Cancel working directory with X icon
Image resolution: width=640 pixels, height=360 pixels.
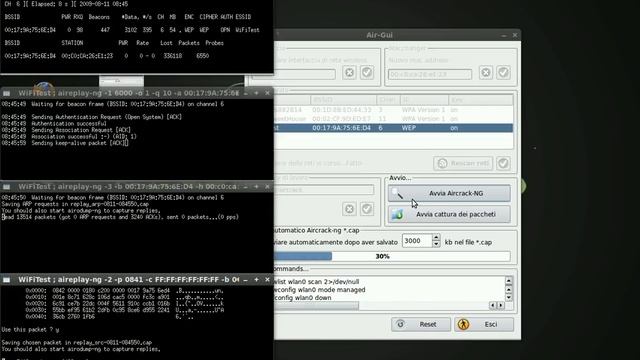coord(349,209)
